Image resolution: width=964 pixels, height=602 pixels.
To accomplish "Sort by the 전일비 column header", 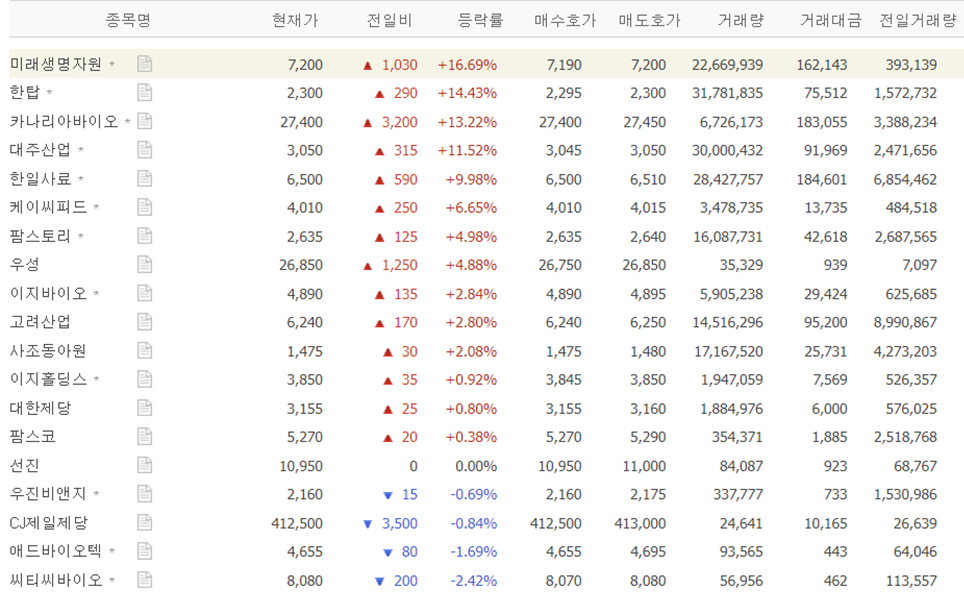I will click(389, 20).
